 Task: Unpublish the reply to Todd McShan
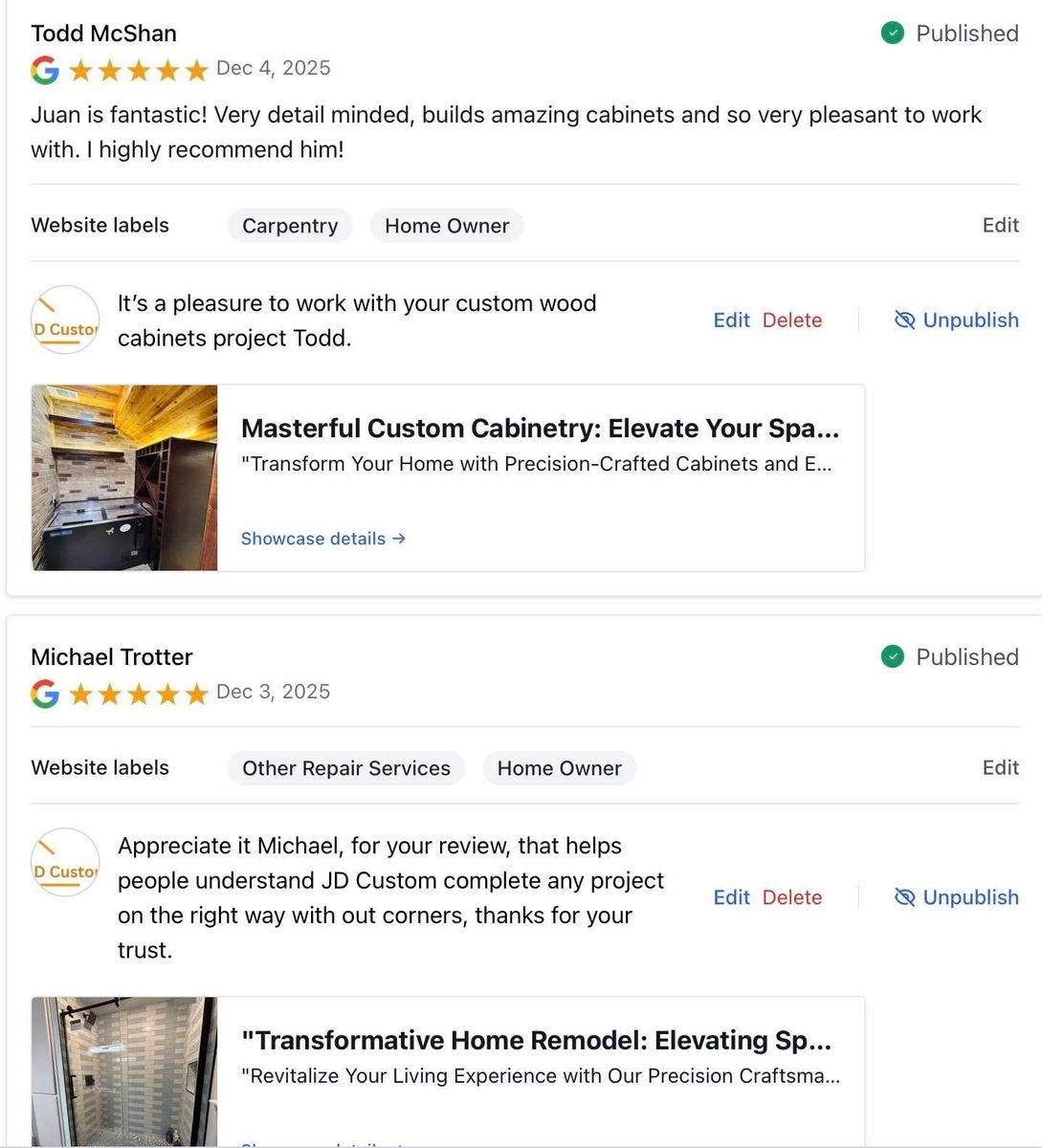pos(956,320)
